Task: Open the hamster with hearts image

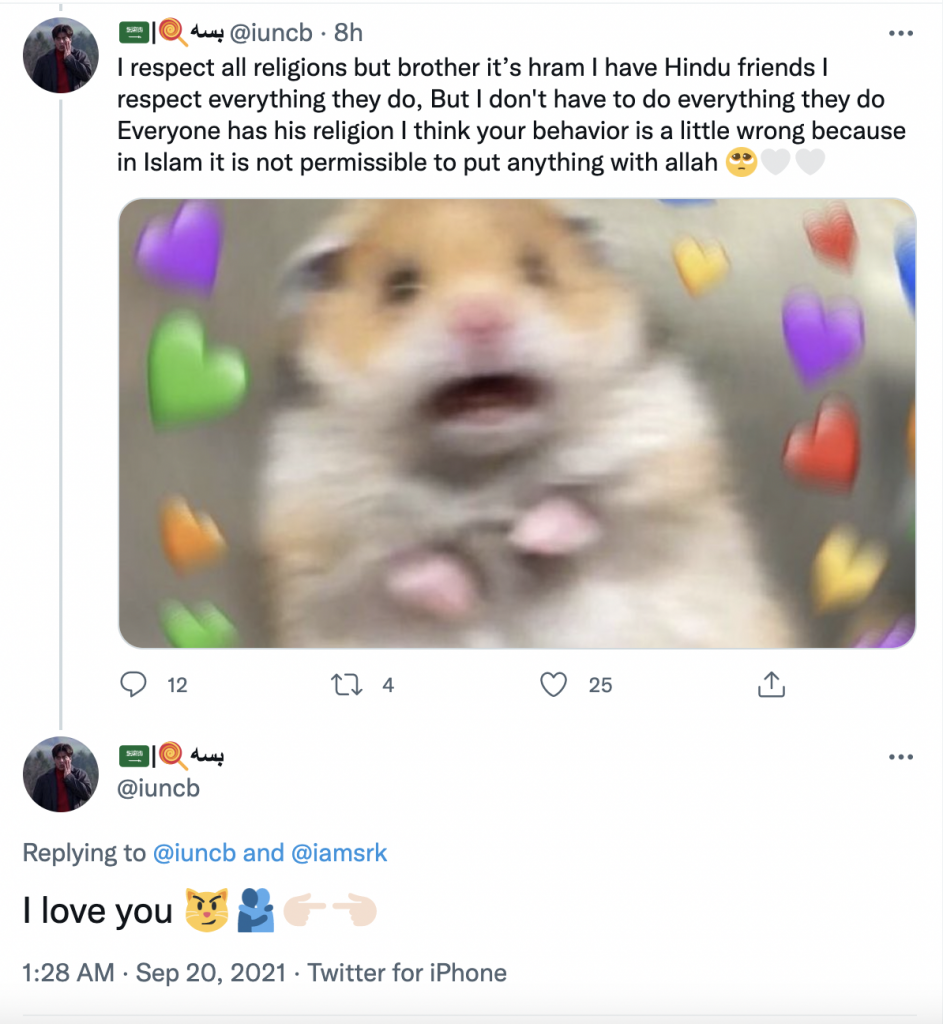Action: [x=517, y=423]
